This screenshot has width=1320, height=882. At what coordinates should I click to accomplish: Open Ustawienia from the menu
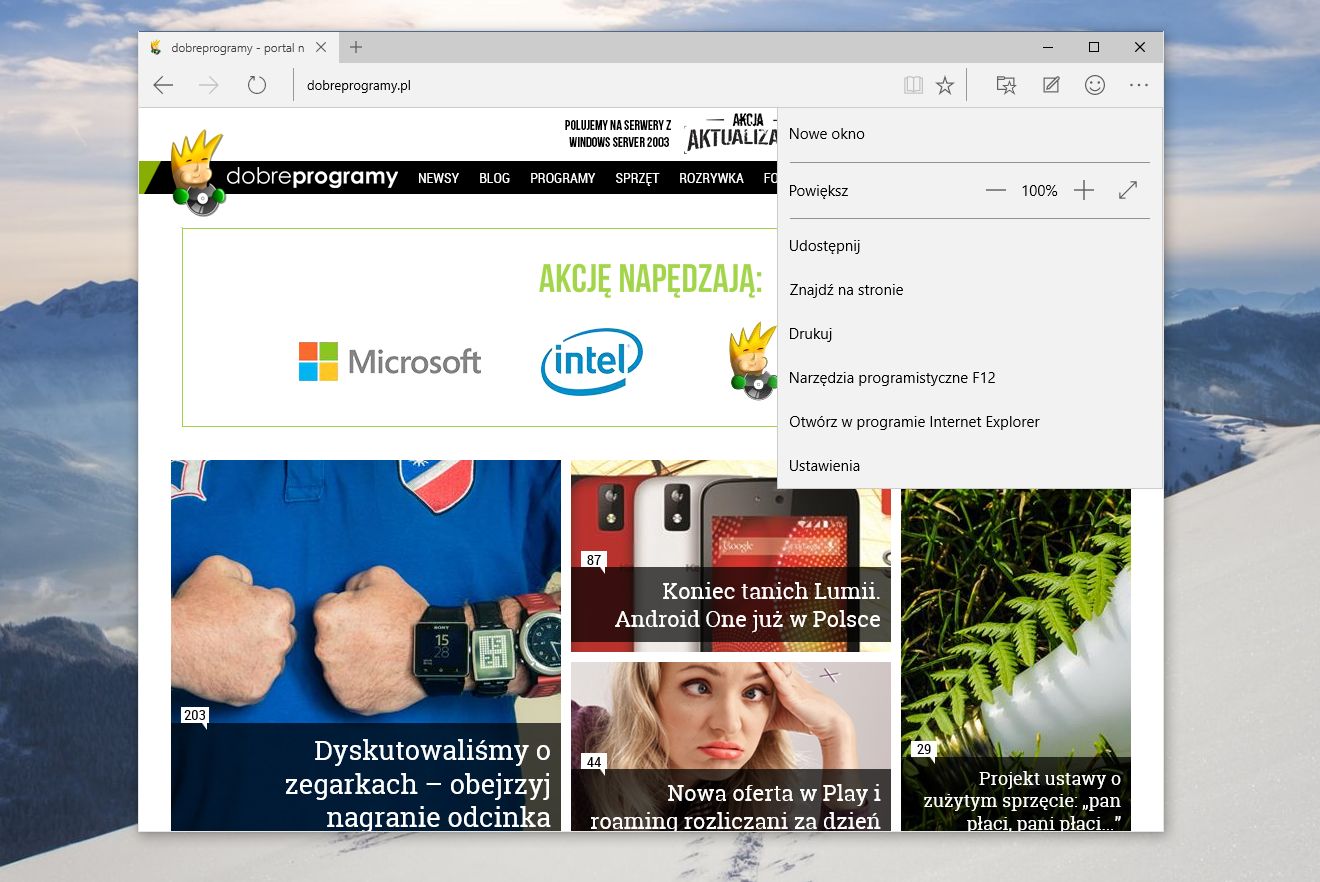(x=970, y=466)
